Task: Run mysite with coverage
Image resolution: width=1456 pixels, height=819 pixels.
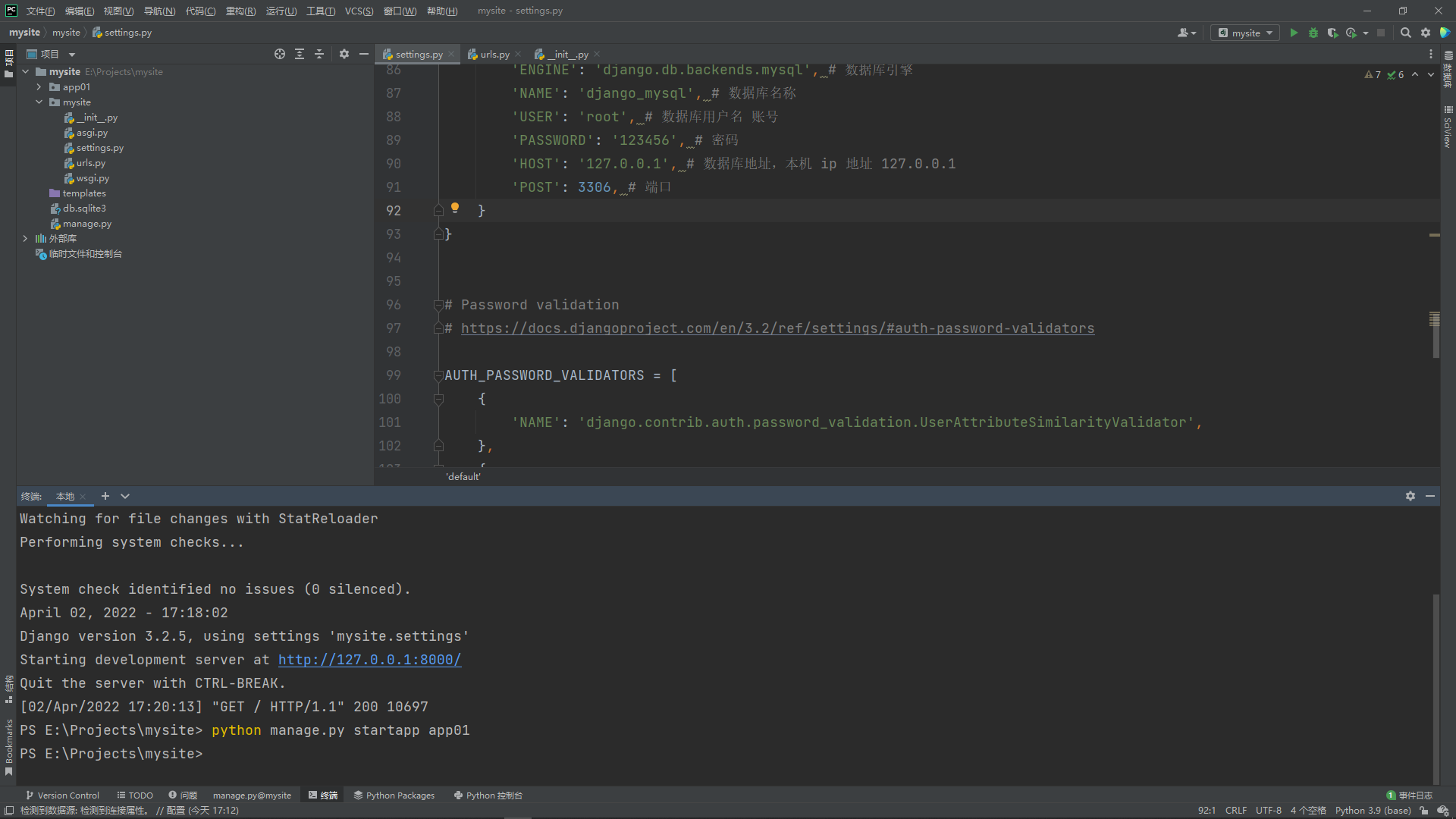Action: [1332, 33]
